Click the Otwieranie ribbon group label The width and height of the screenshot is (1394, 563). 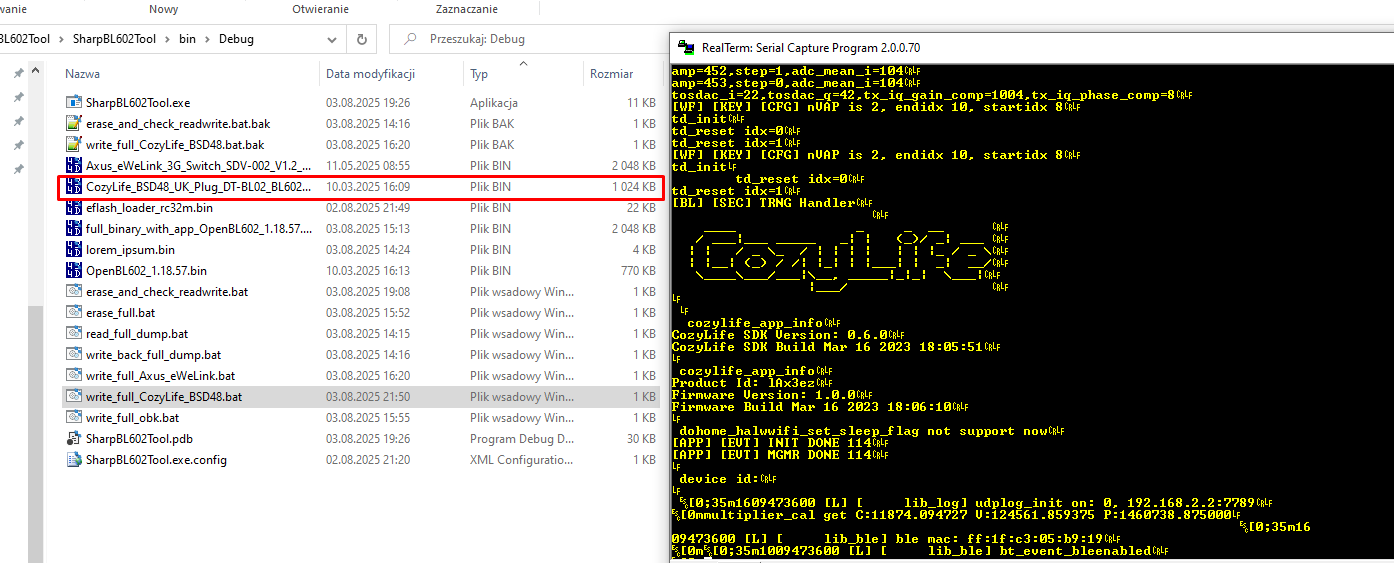[320, 9]
